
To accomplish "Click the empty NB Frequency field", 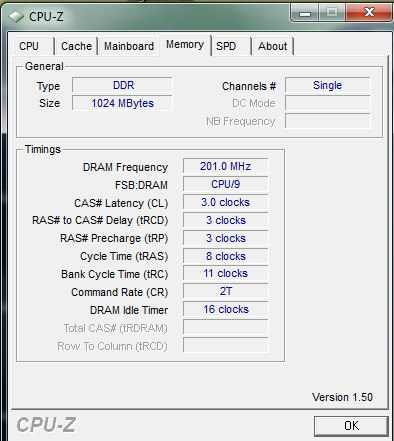I will (328, 121).
